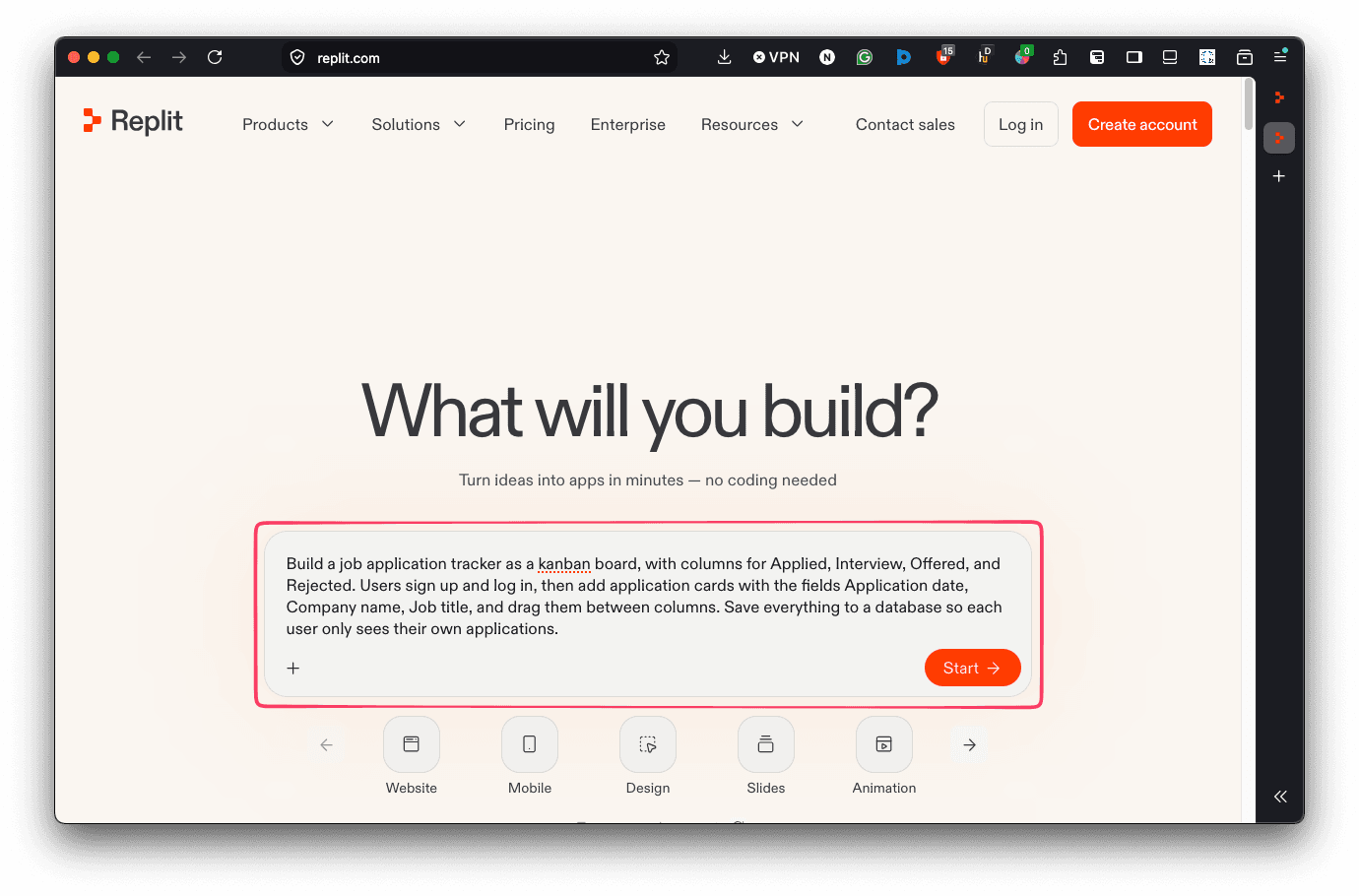Image resolution: width=1359 pixels, height=896 pixels.
Task: Select the Website category icon
Action: 412,744
